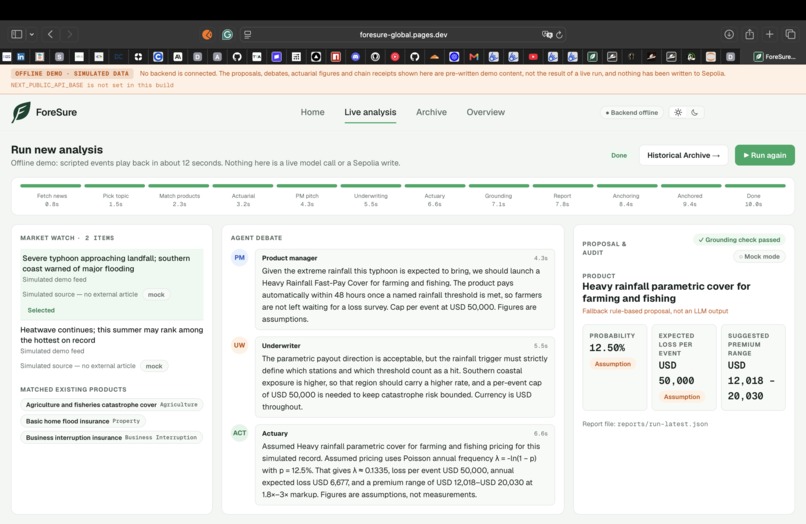This screenshot has height=524, width=806.
Task: Open the Overview nav tab
Action: click(486, 112)
